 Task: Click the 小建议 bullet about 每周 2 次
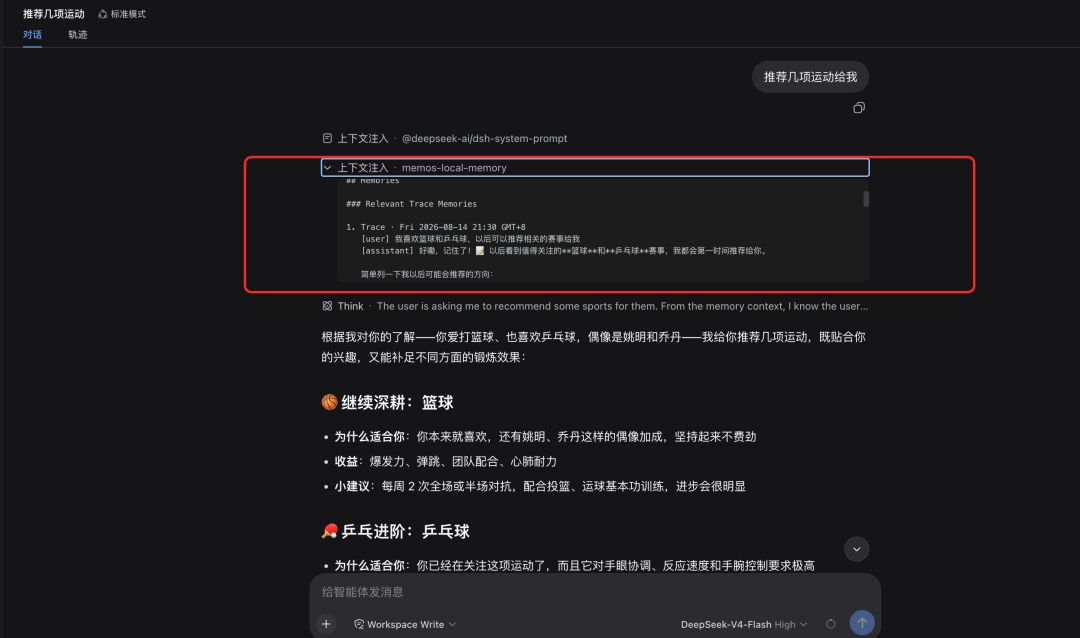point(540,486)
